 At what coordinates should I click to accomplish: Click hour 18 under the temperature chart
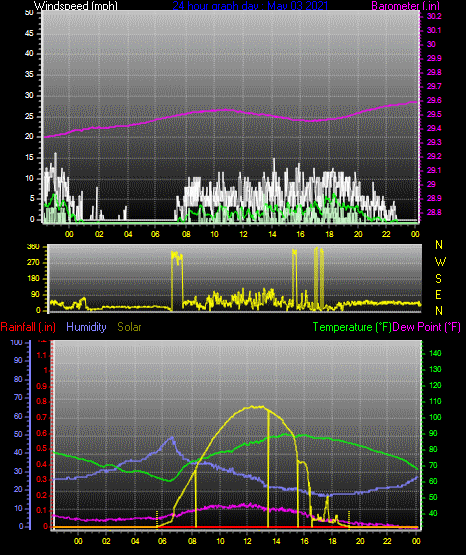pos(332,541)
